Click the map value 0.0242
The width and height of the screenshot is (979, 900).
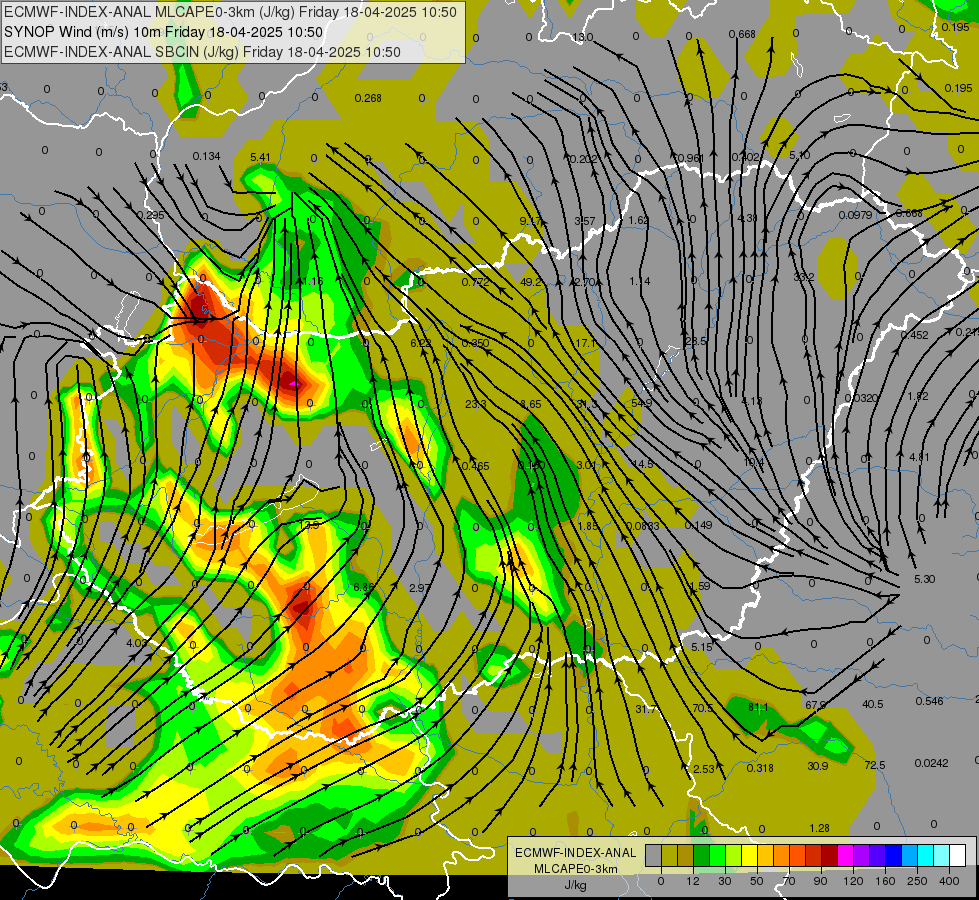coord(932,763)
